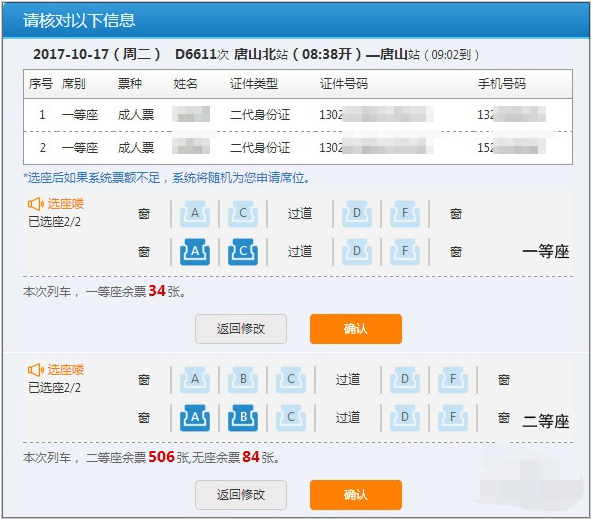Image resolution: width=593 pixels, height=520 pixels.
Task: Deselect seat B in second-class bottom row
Action: coord(243,418)
